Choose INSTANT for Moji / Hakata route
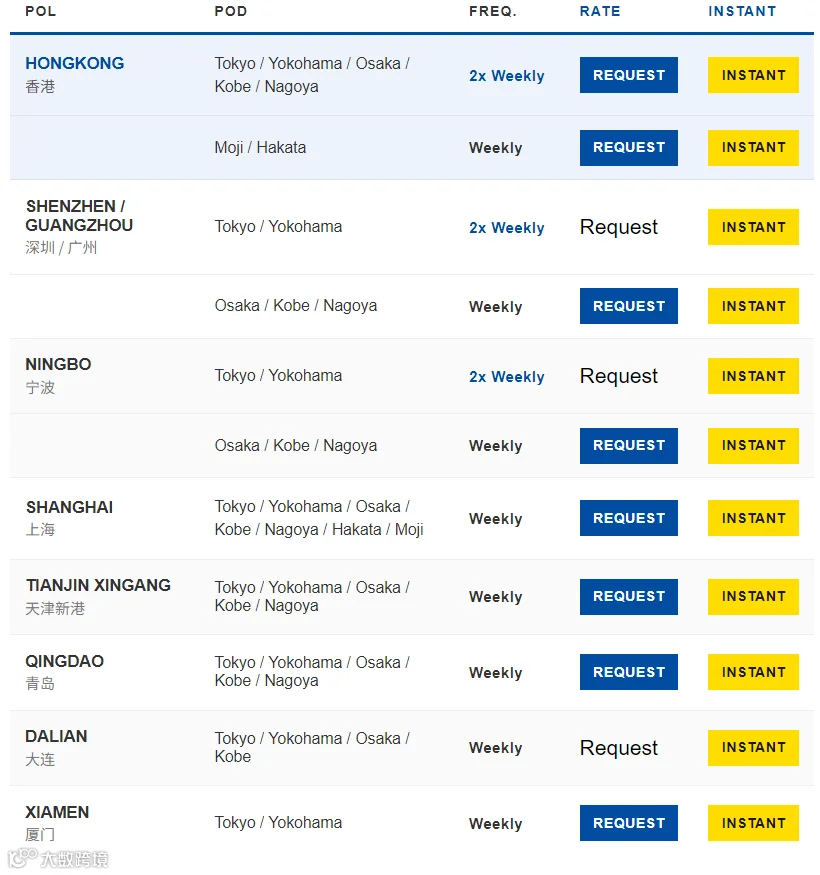This screenshot has width=820, height=875. 752,147
